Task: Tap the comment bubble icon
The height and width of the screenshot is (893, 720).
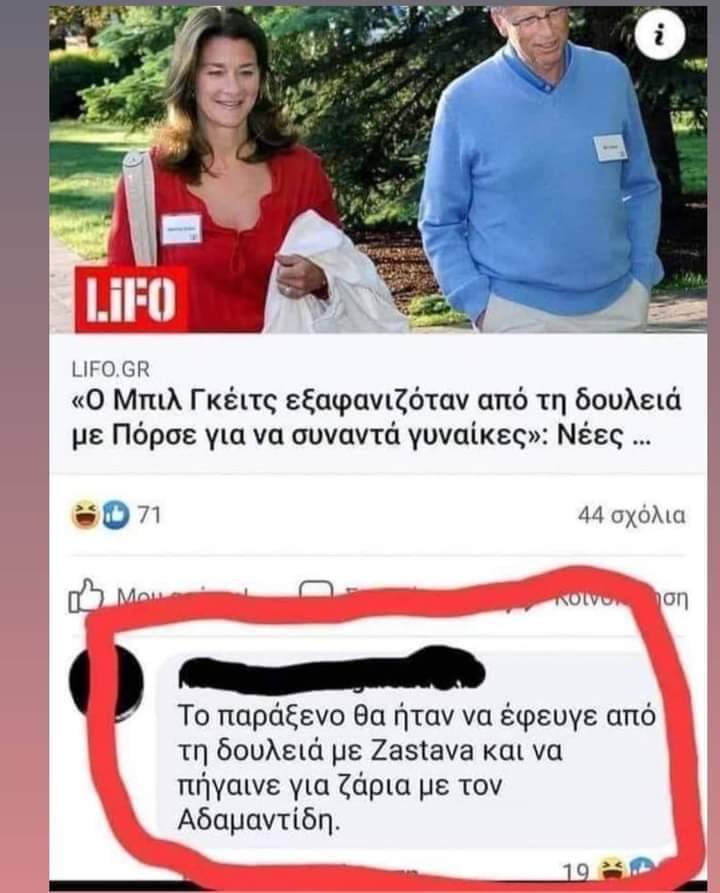Action: 316,594
